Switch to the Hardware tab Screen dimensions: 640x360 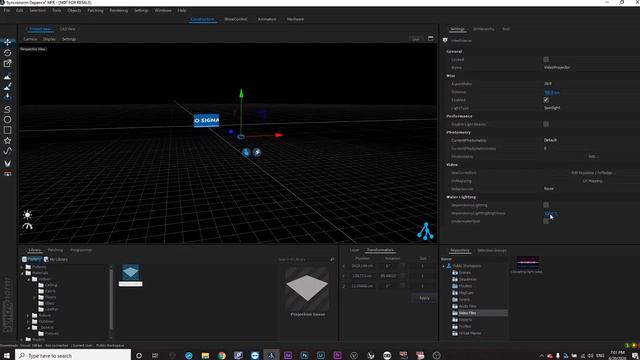point(295,19)
